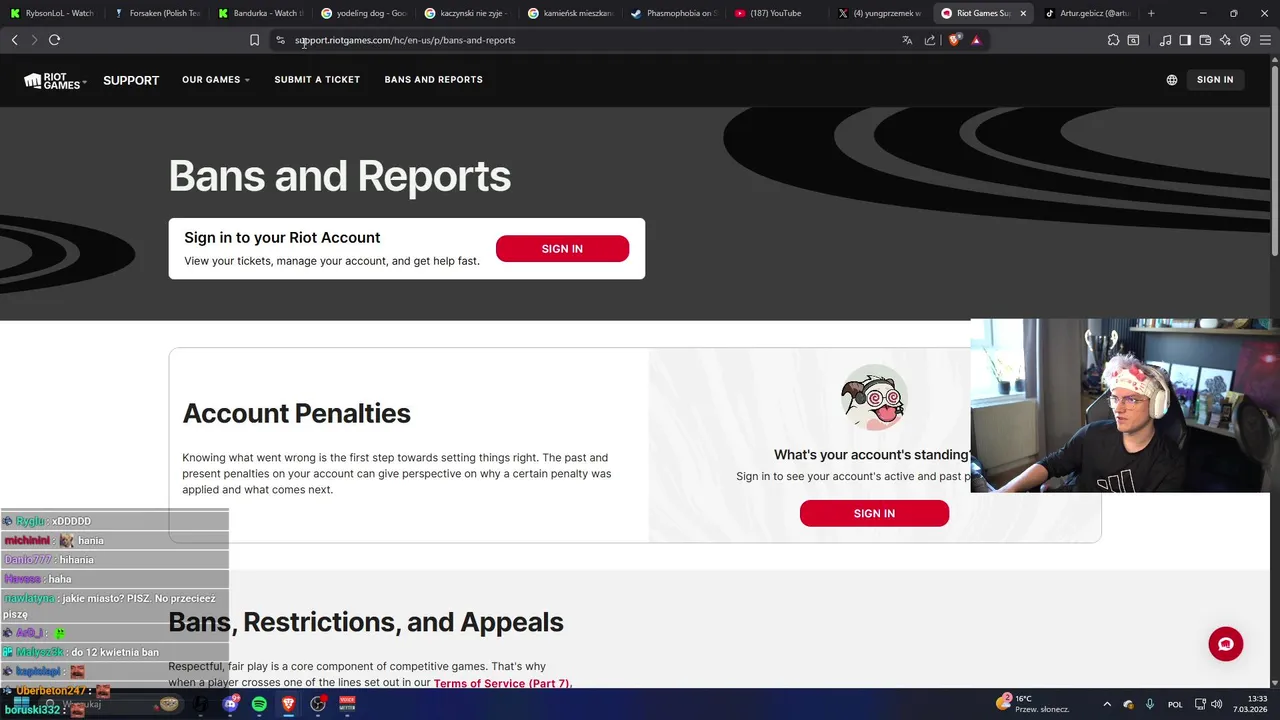Toggle the sidebar panel icon
Image resolution: width=1280 pixels, height=720 pixels.
click(x=1185, y=40)
